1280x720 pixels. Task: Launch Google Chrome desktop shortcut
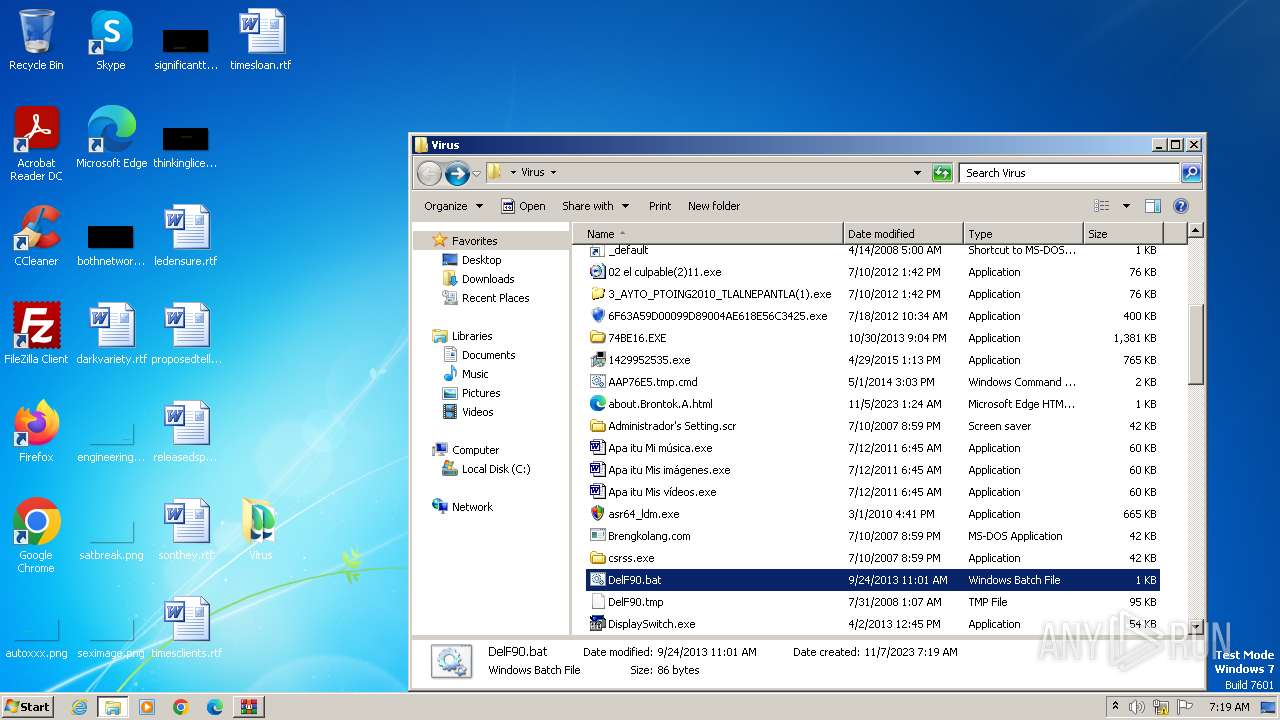(36, 536)
